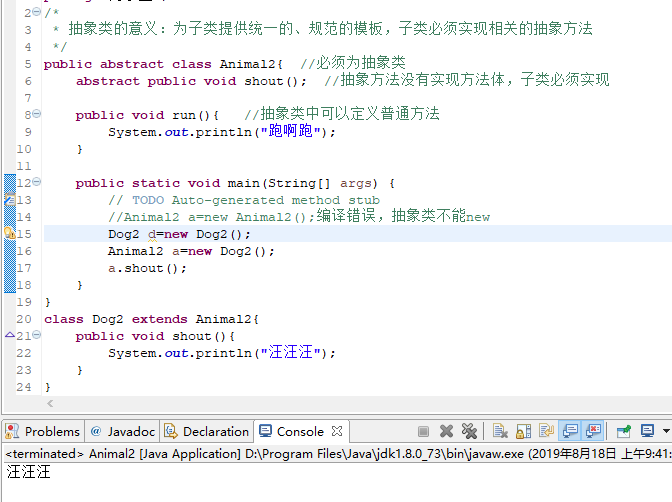This screenshot has height=502, width=672.
Task: Click the Console tab monitor icon
Action: coord(265,431)
